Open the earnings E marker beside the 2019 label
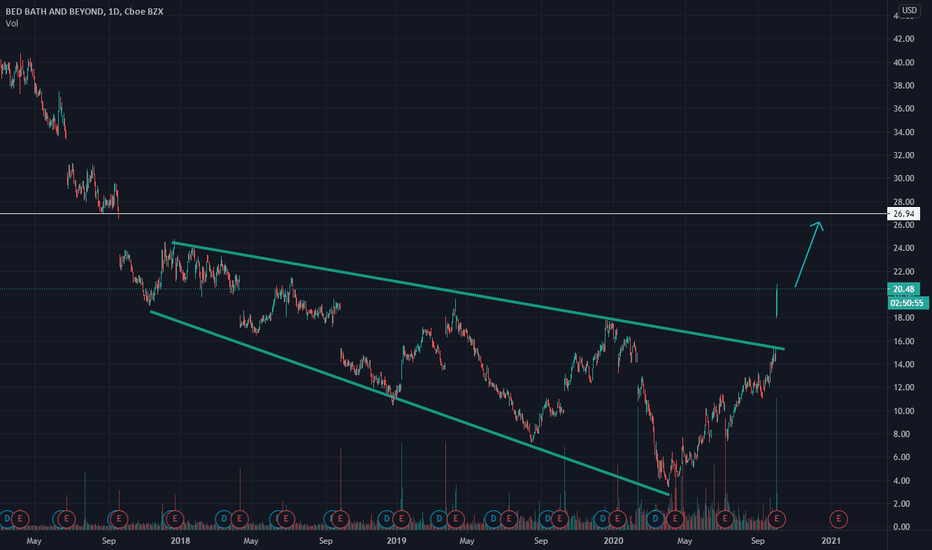The width and height of the screenshot is (932, 550). [x=401, y=519]
